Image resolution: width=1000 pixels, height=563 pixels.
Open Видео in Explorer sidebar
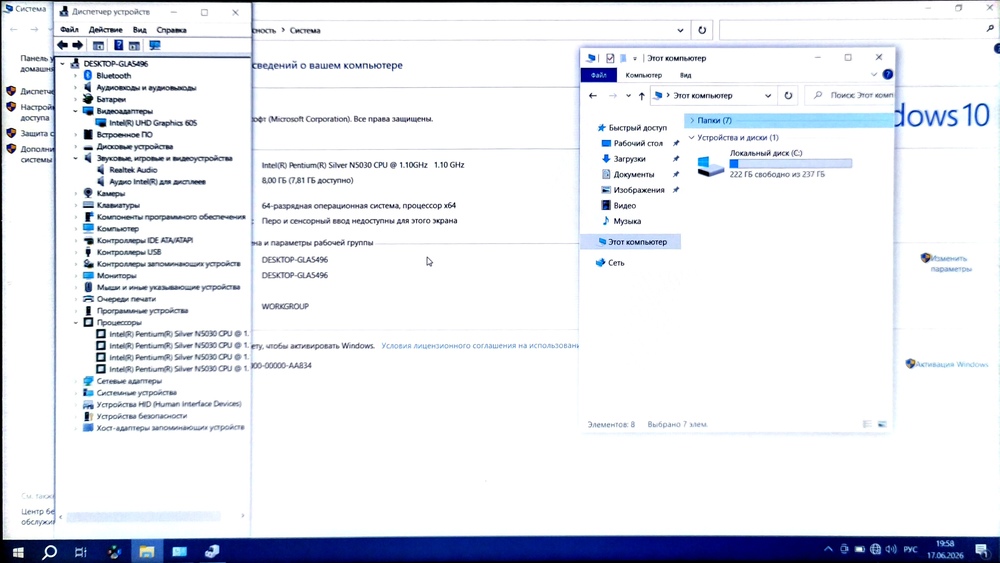tap(624, 205)
